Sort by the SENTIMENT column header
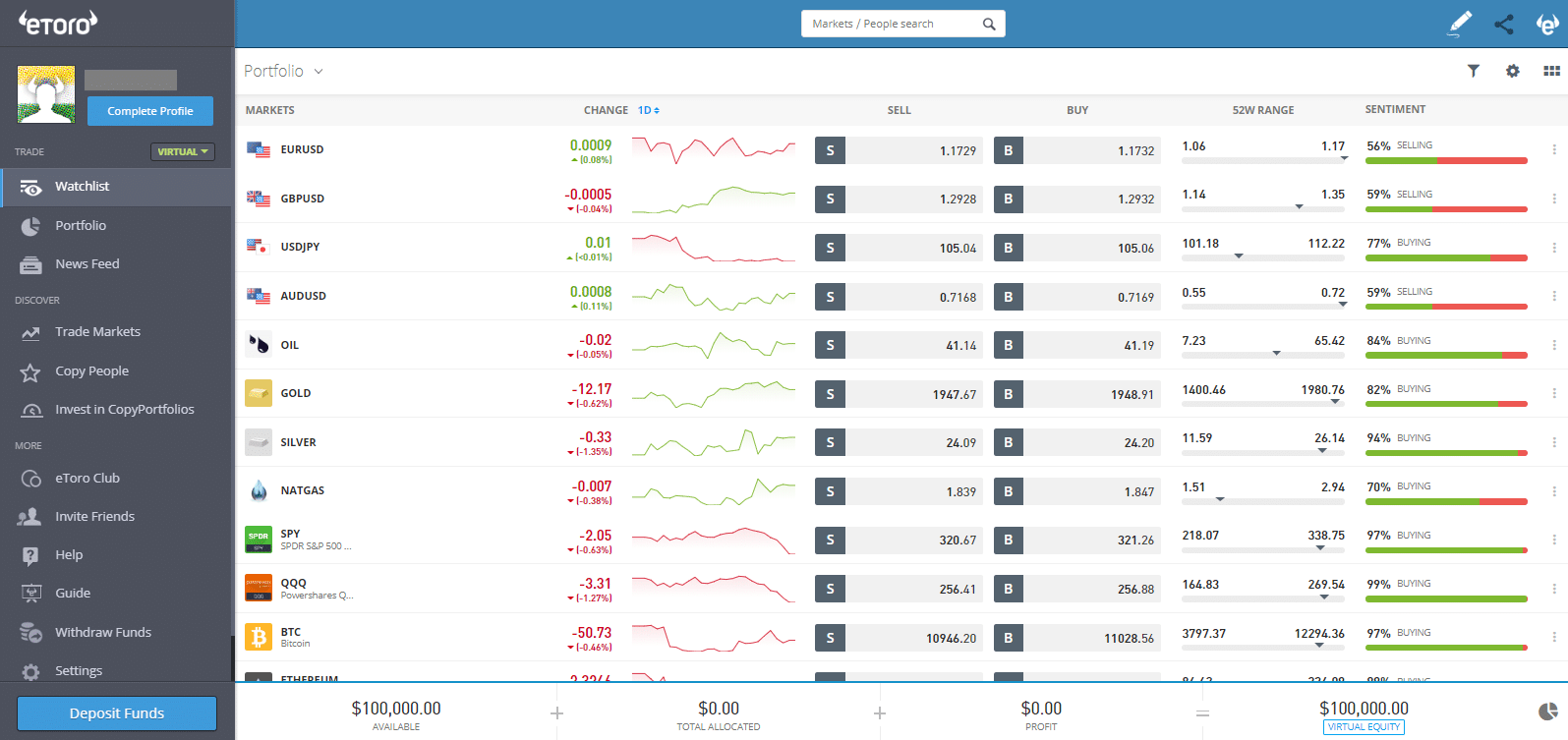Screen dimensions: 1568x740 pyautogui.click(x=1395, y=109)
